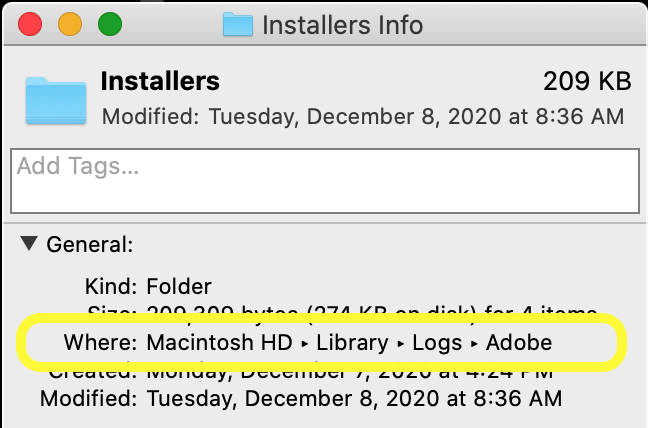This screenshot has height=428, width=648.
Task: Click the Where label
Action: [100, 343]
